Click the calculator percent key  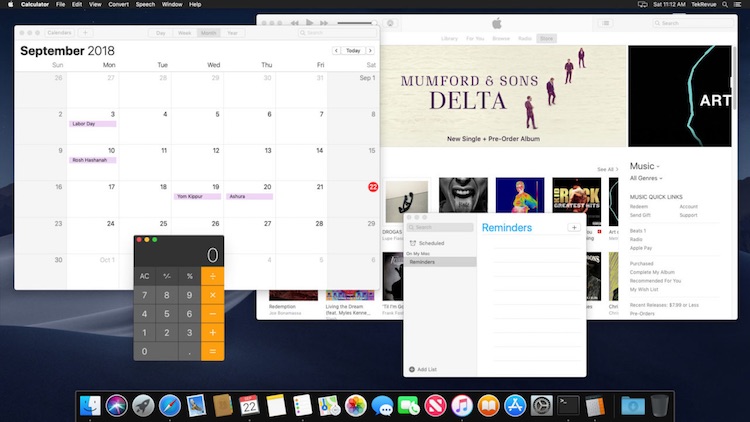[x=189, y=276]
